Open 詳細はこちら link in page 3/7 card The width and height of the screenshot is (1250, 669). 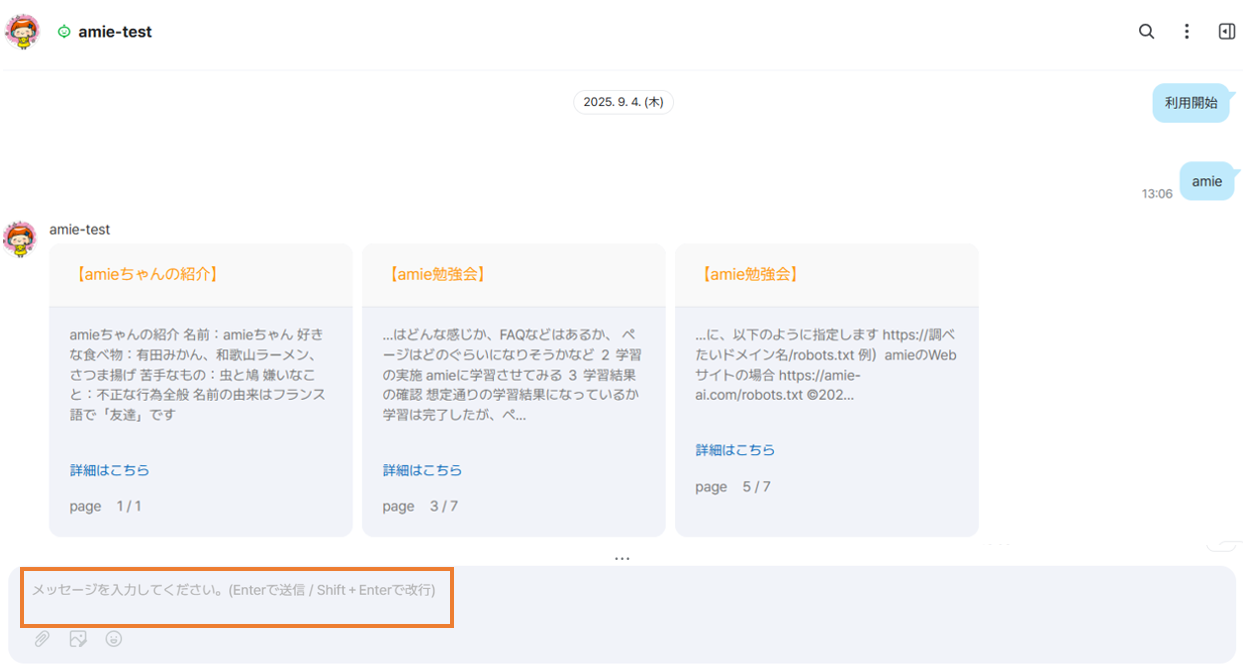[x=422, y=470]
